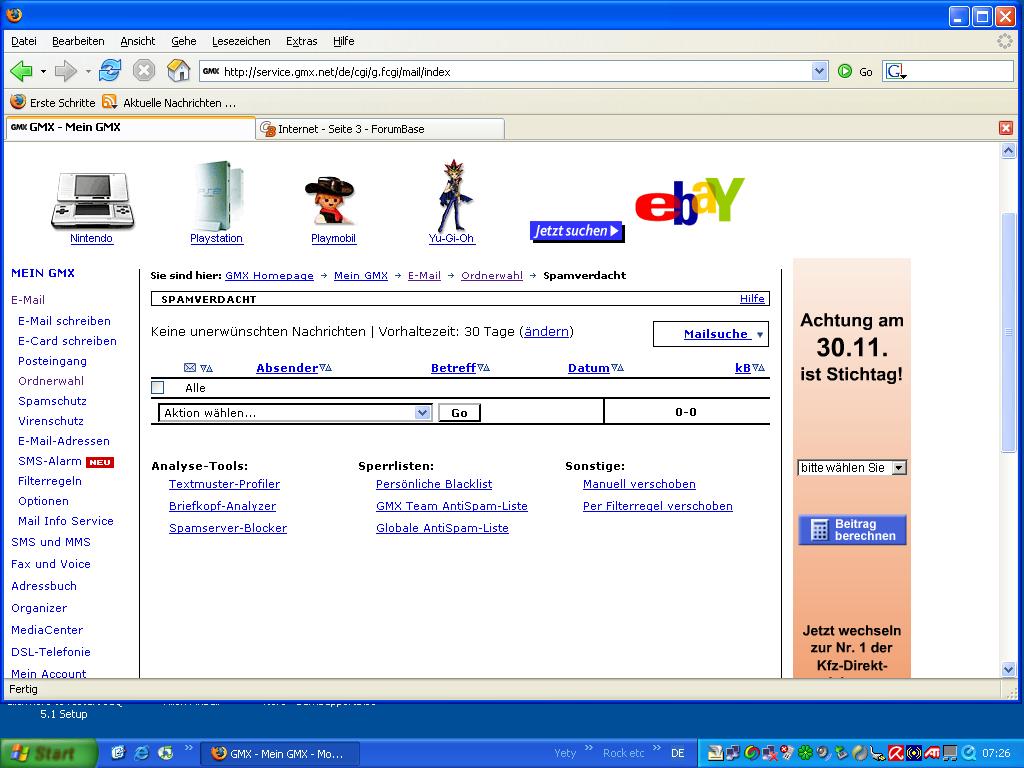The width and height of the screenshot is (1024, 768).
Task: Close the current tab with red X
Action: (1006, 128)
